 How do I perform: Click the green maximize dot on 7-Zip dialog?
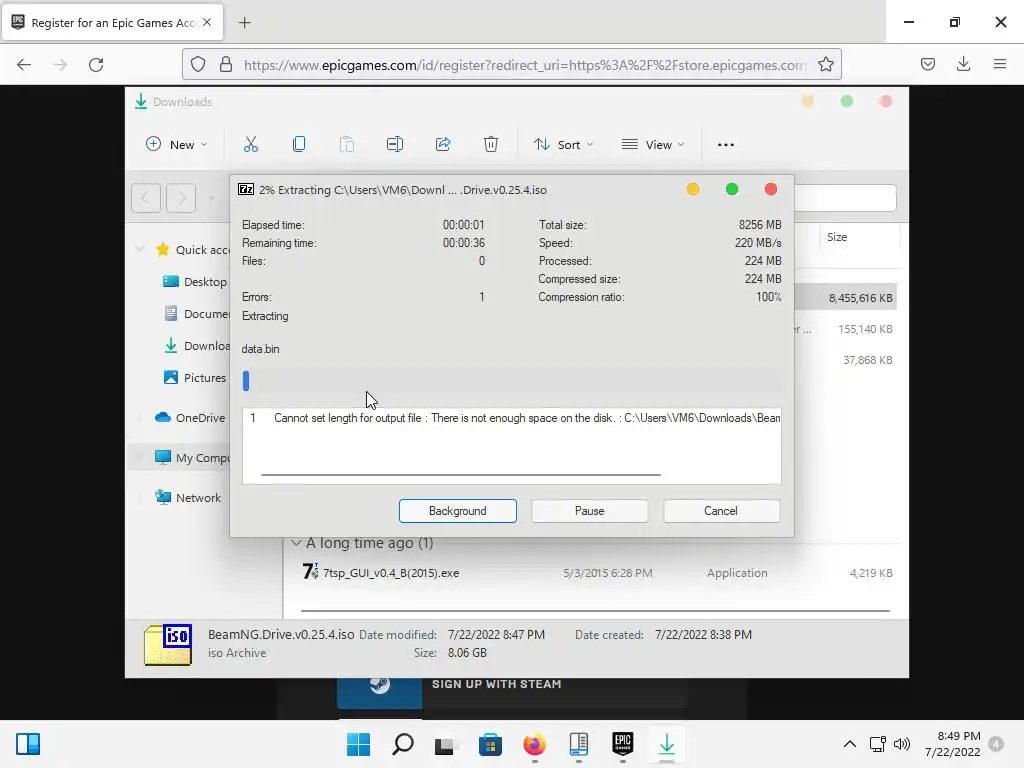point(732,189)
